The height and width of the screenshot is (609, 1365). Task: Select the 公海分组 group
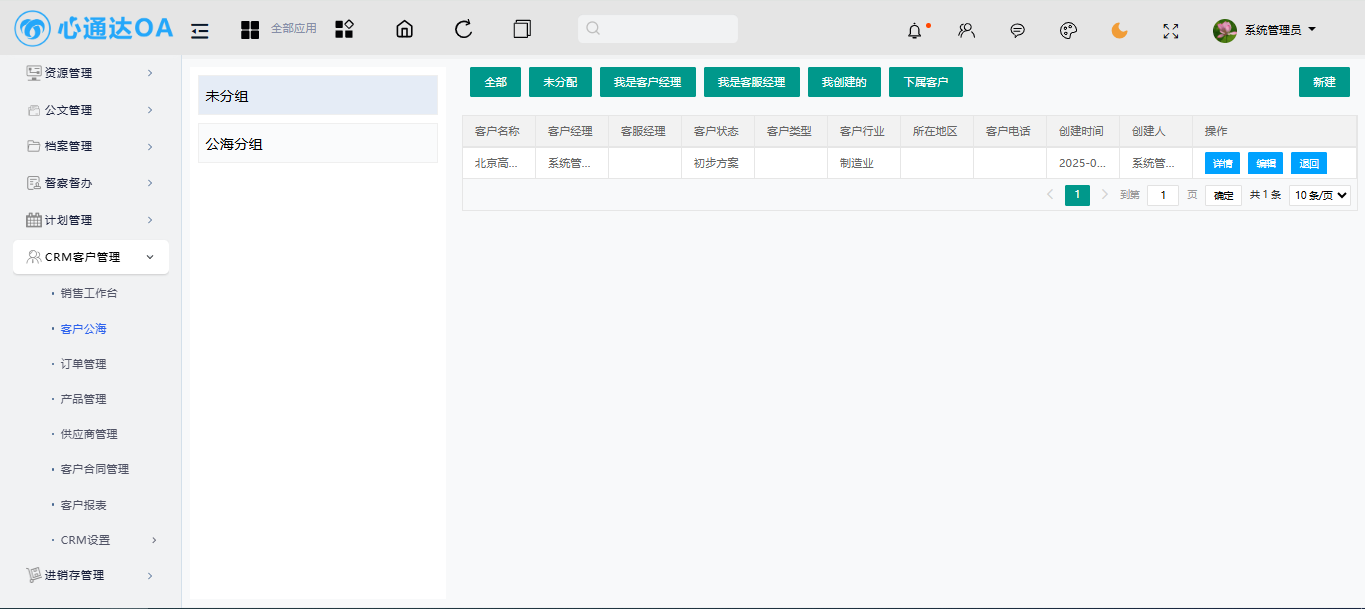coord(317,144)
